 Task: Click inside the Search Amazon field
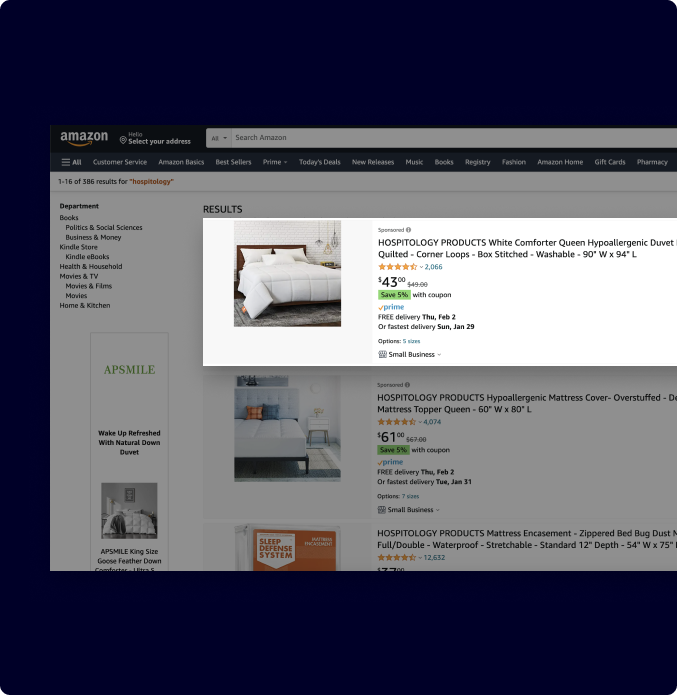point(454,138)
